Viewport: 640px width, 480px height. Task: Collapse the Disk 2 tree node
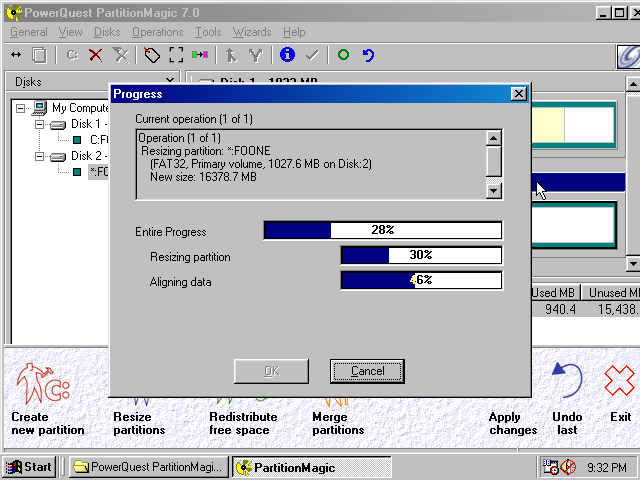point(39,156)
